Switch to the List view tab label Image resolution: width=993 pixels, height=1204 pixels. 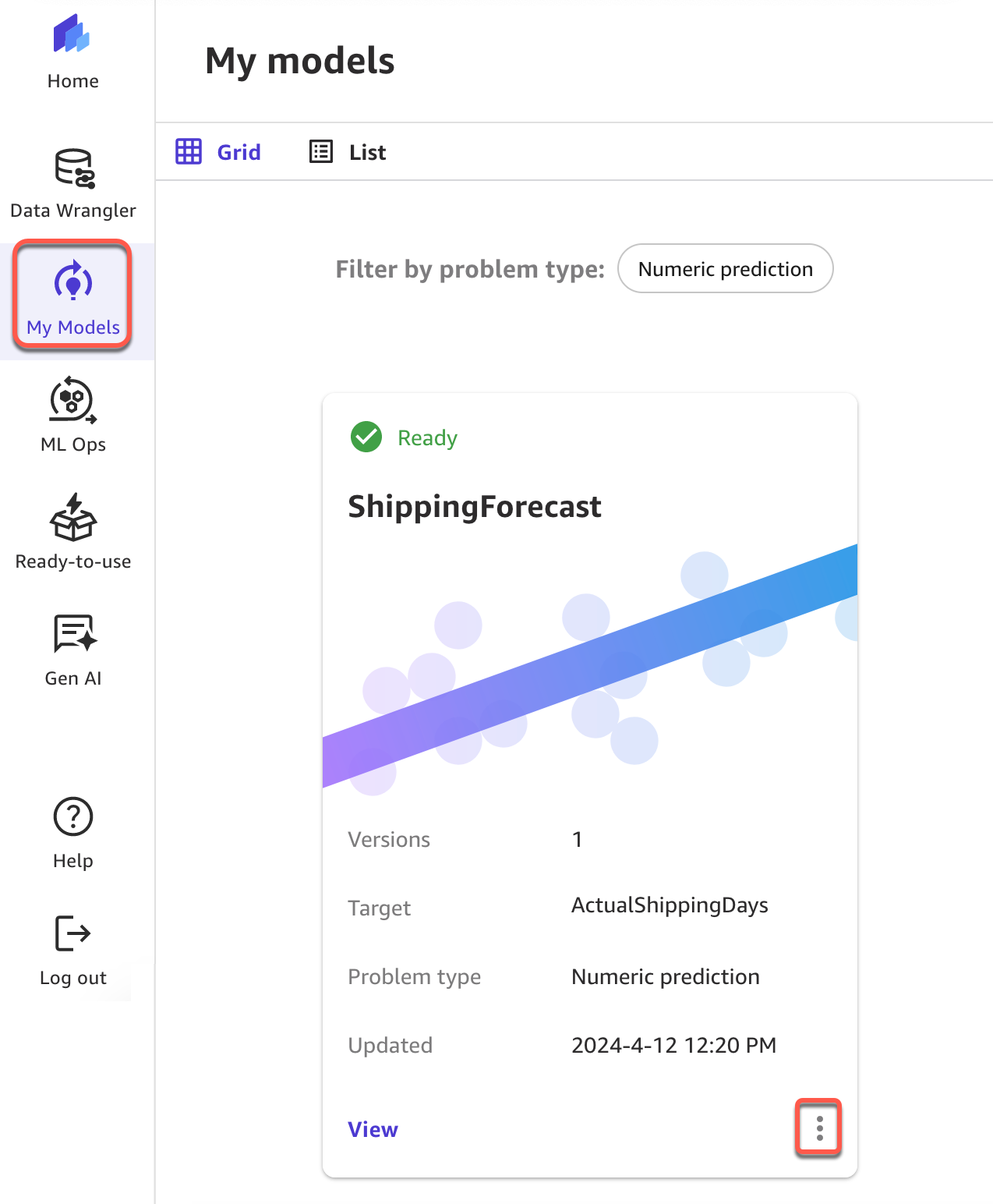367,153
